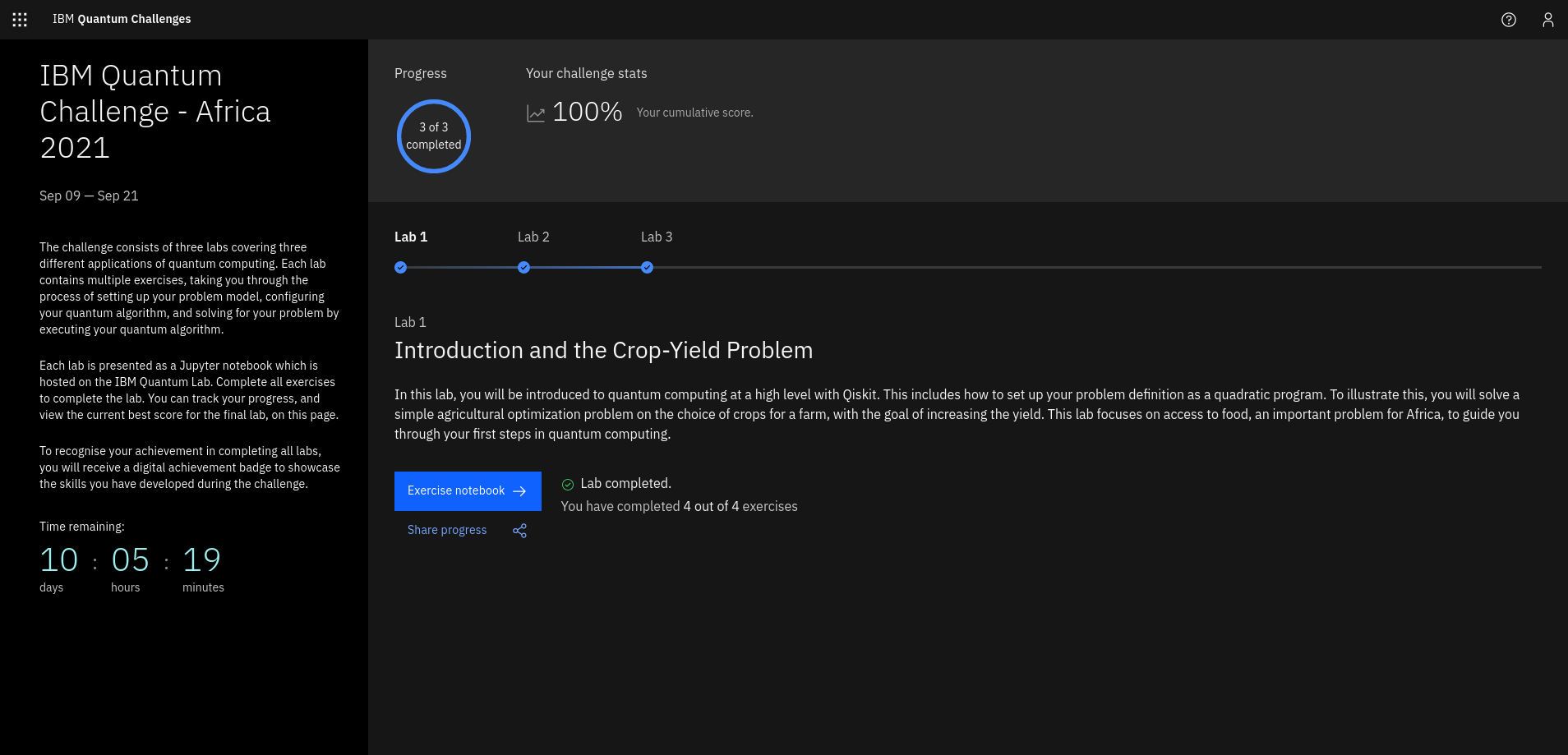Screen dimensions: 1568x755
Task: Open the user profile icon
Action: pos(1548,20)
